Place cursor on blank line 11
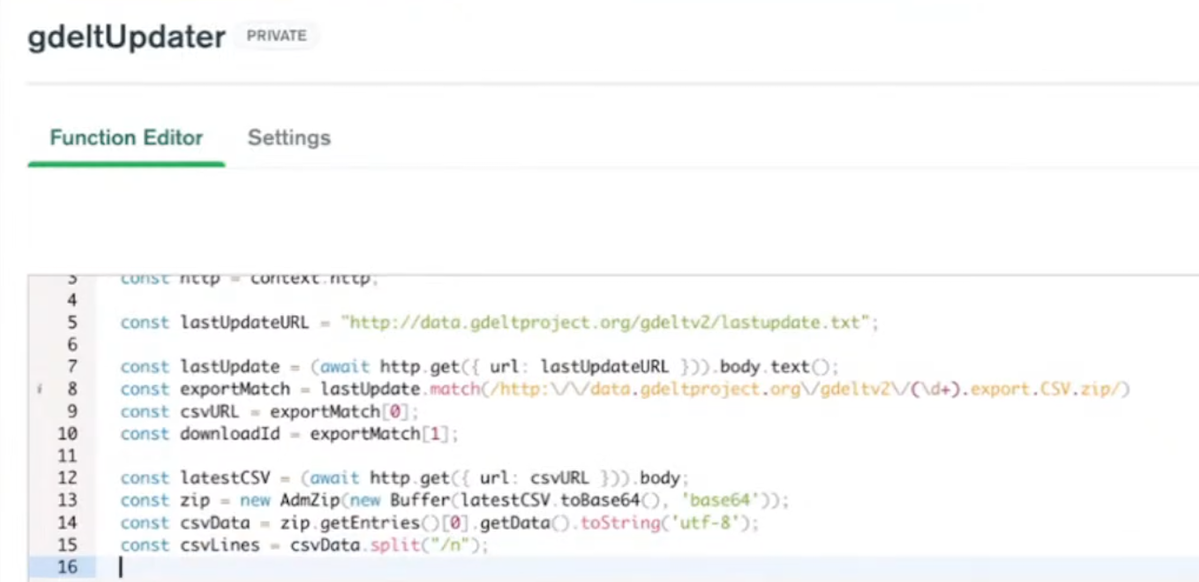 click(x=400, y=456)
